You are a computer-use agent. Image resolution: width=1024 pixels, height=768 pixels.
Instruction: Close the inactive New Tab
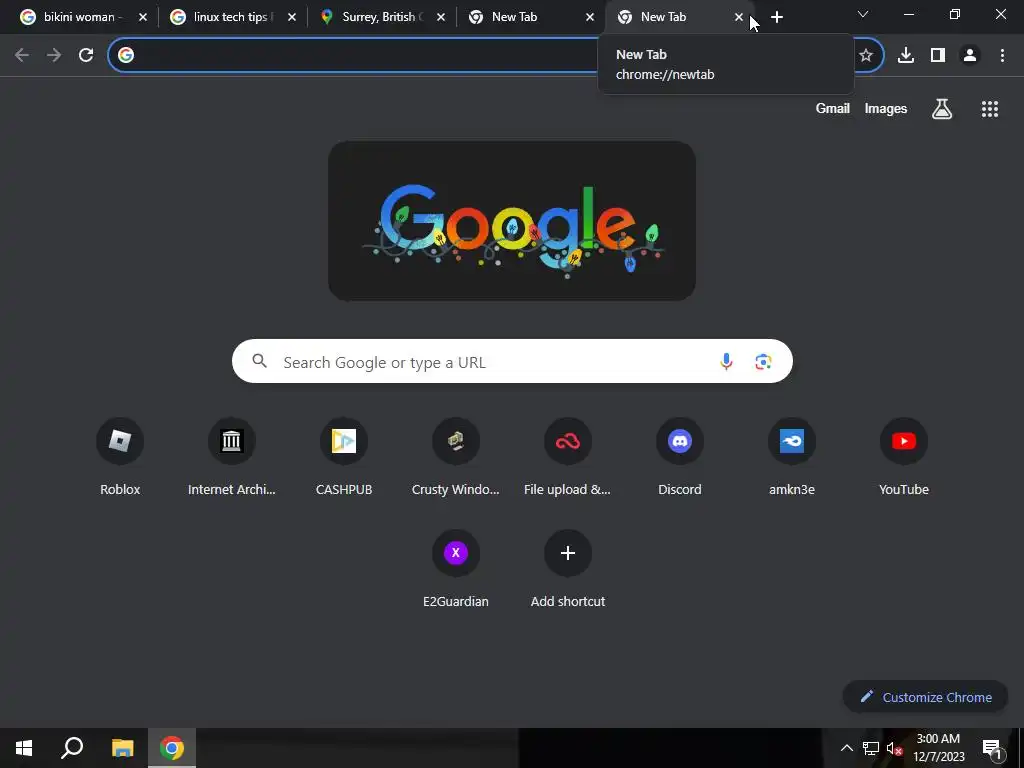[590, 17]
